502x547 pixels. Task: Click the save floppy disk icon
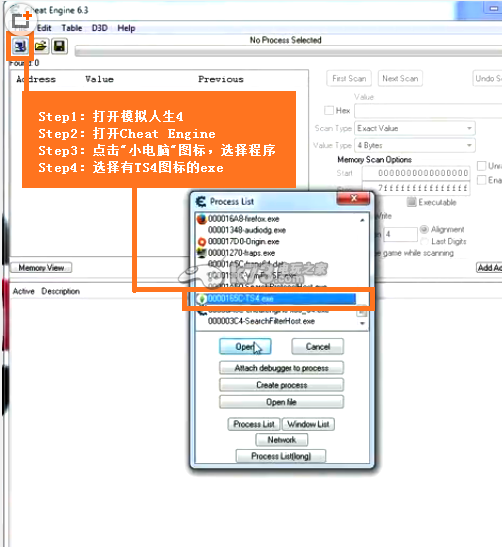coord(59,46)
